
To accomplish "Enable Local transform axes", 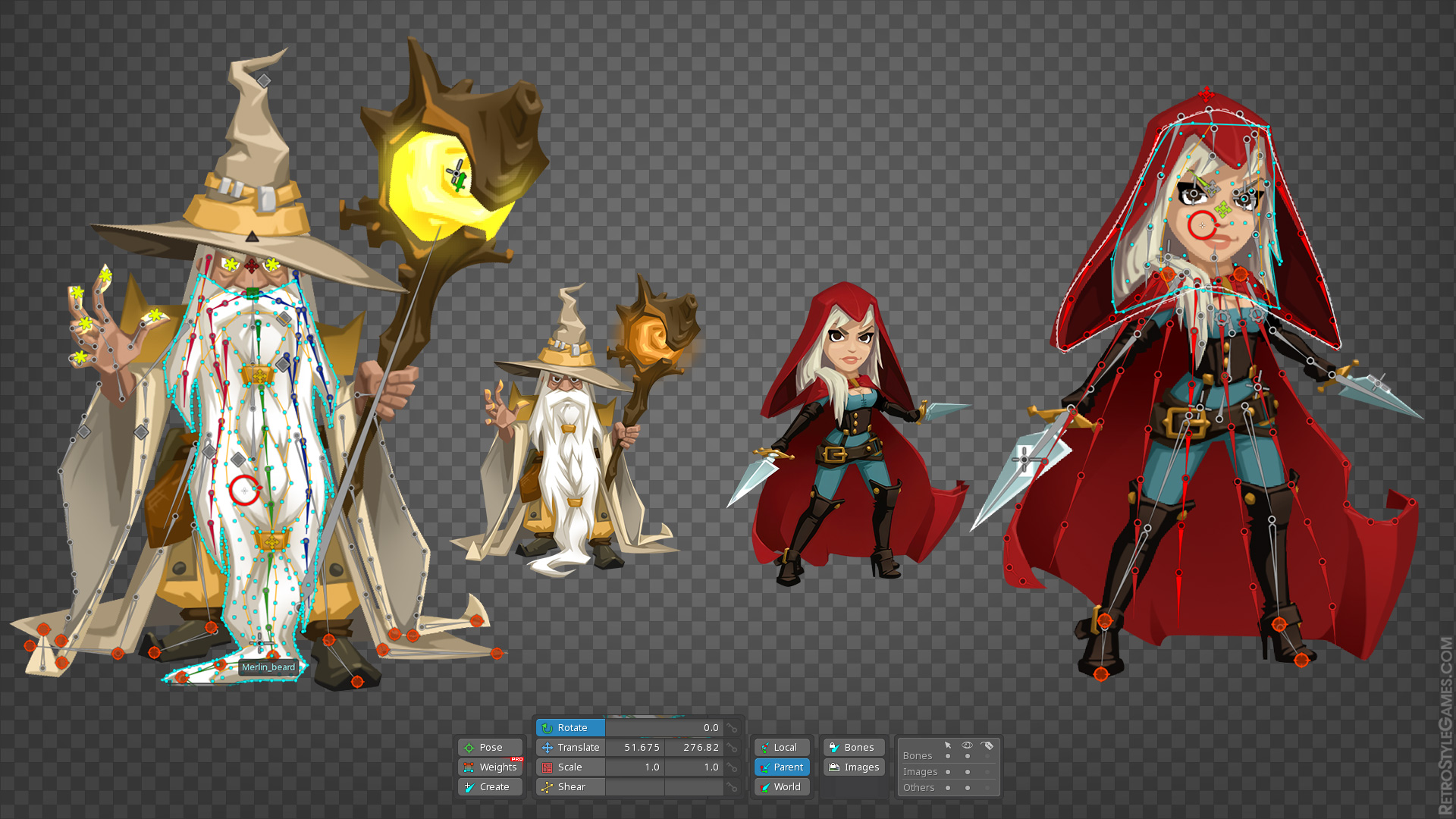I will tap(782, 747).
